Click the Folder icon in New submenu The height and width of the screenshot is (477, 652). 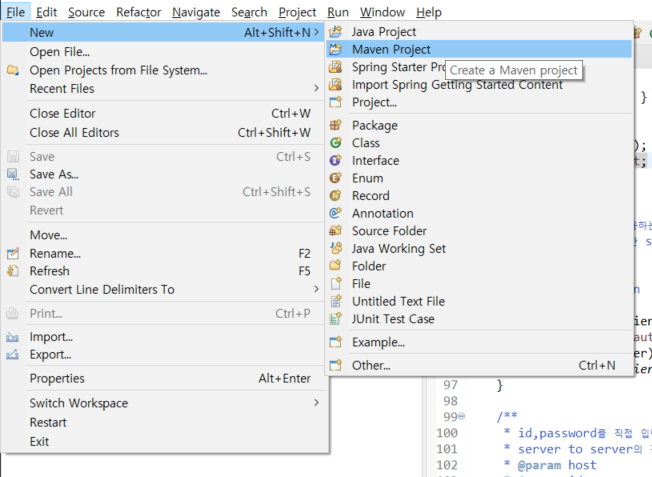[x=336, y=266]
